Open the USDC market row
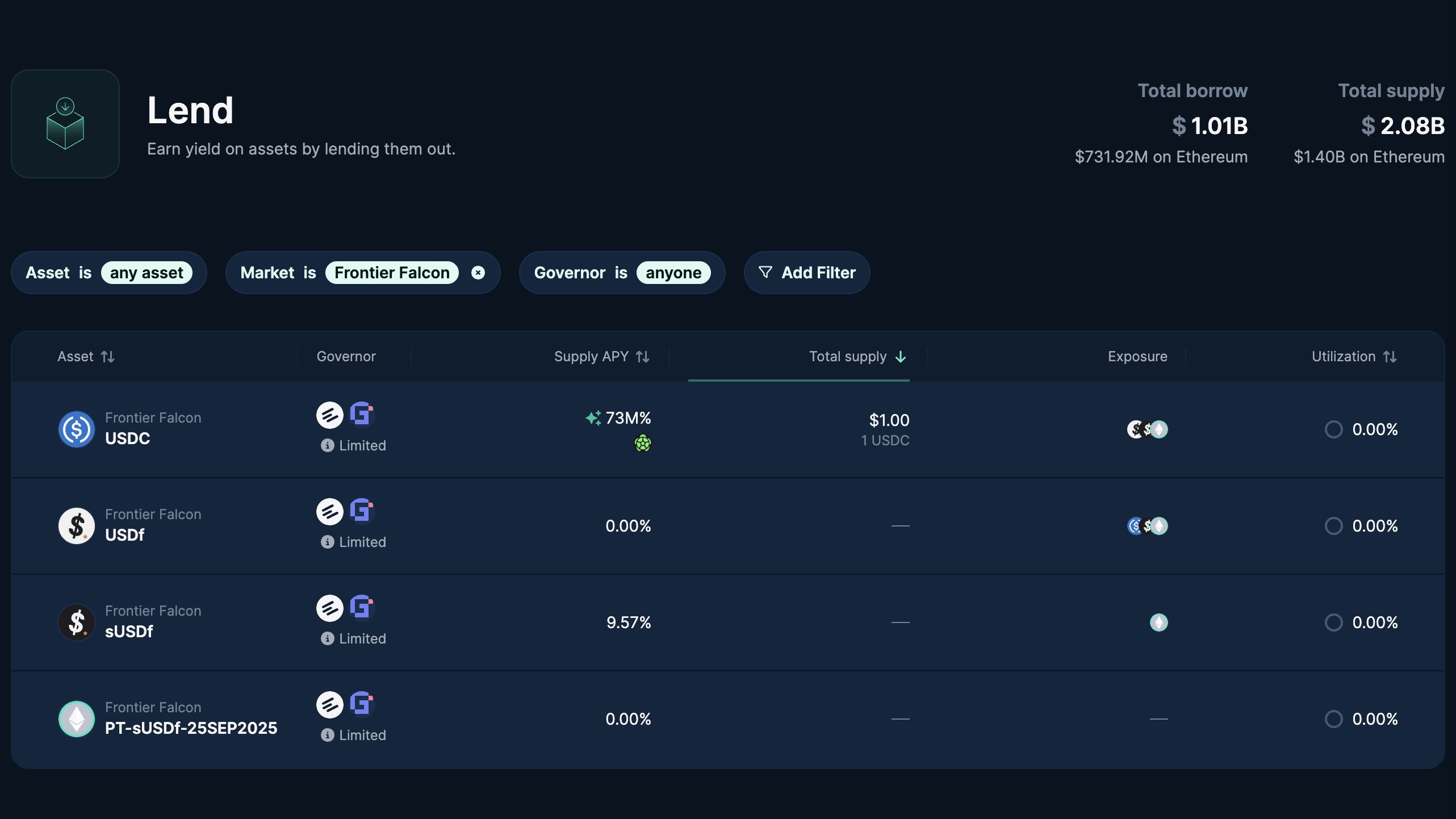The height and width of the screenshot is (819, 1456). tap(728, 429)
